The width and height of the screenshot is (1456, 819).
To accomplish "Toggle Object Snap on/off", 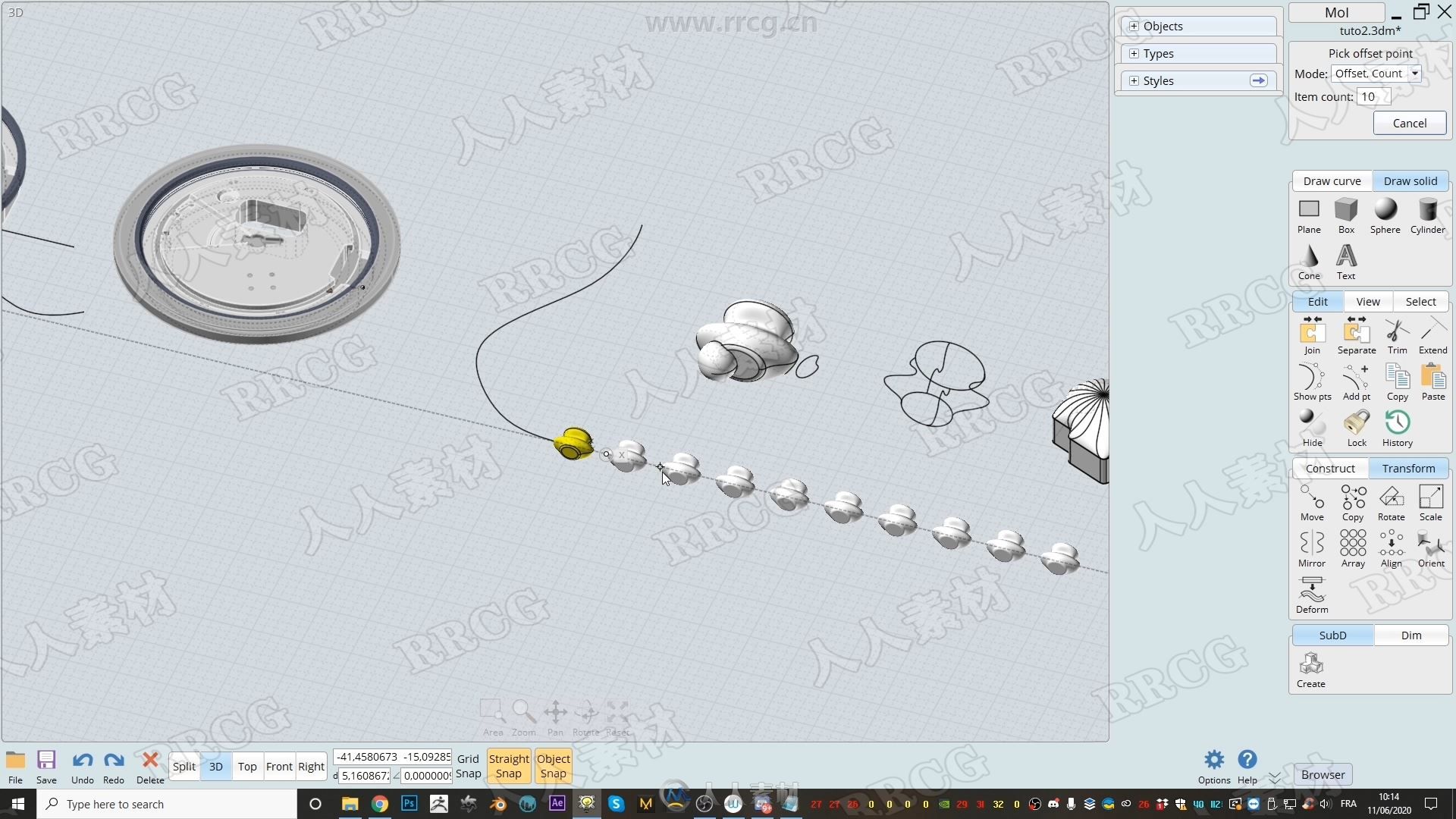I will click(x=553, y=765).
